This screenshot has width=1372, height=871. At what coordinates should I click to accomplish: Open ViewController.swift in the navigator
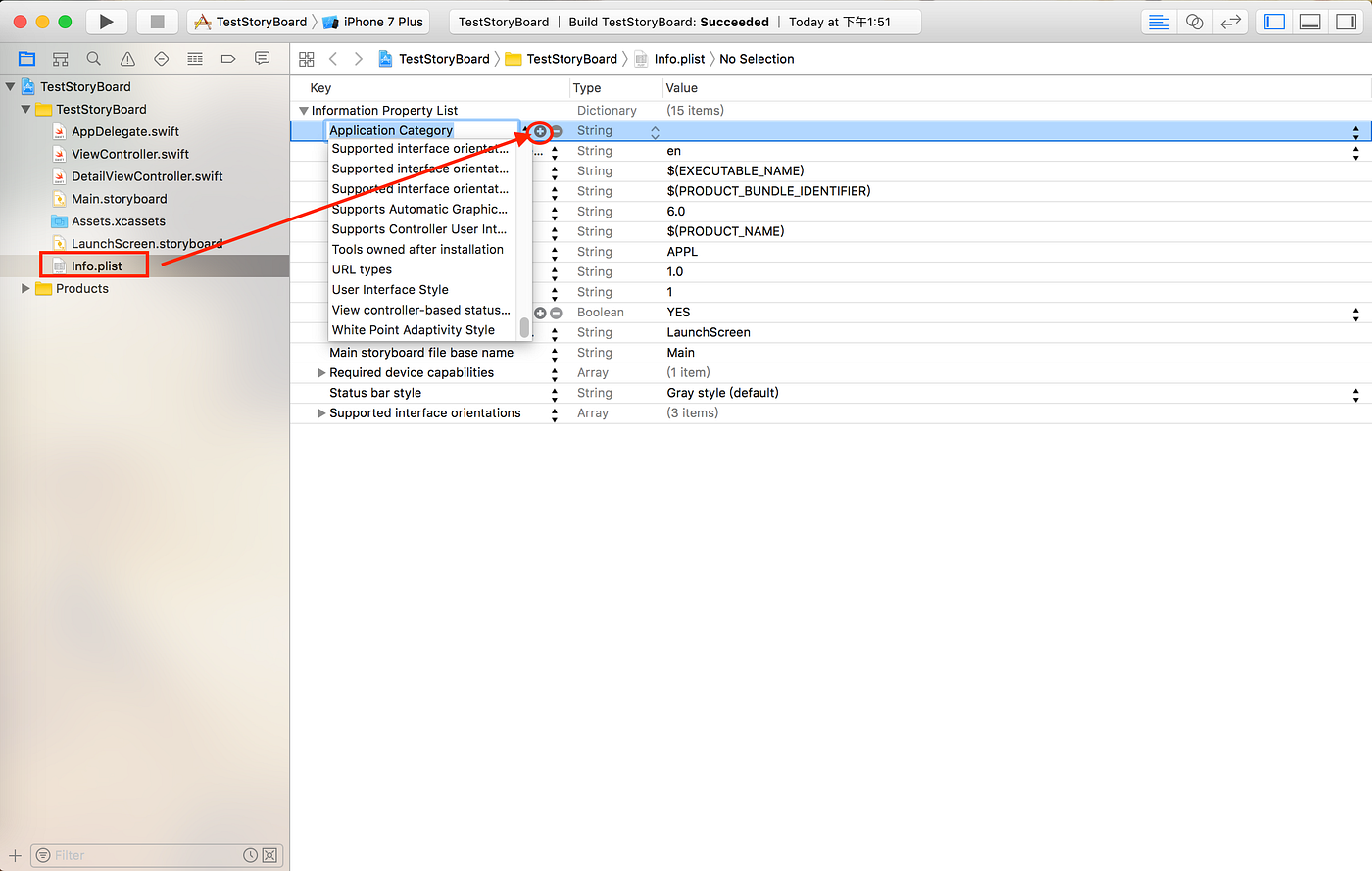tap(121, 155)
